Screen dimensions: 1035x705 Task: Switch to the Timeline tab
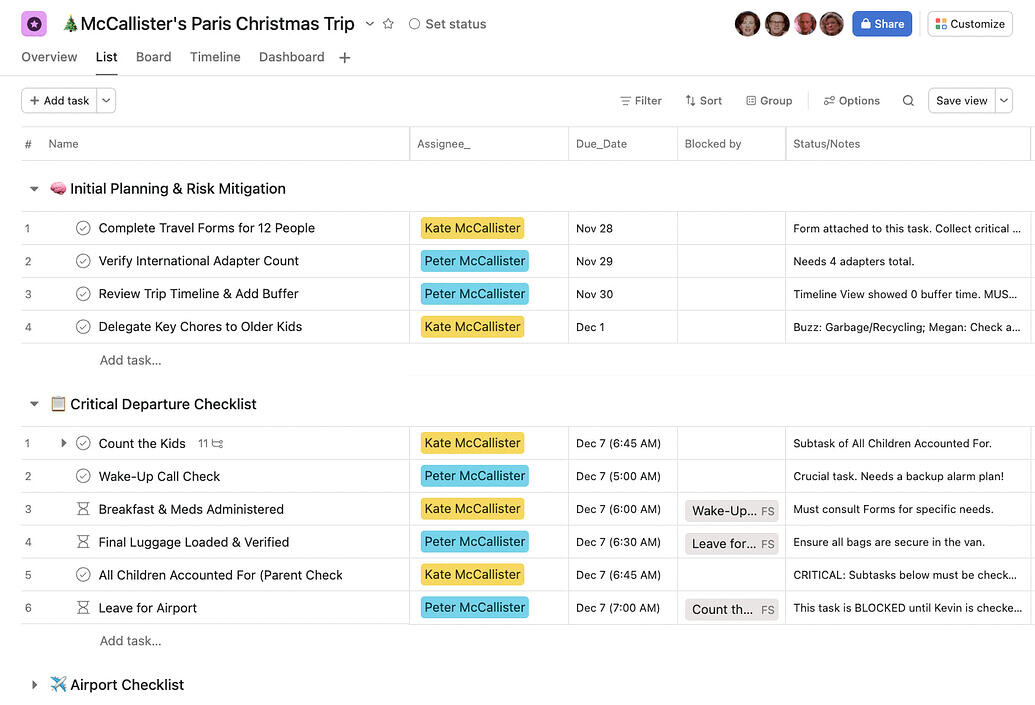click(x=215, y=57)
